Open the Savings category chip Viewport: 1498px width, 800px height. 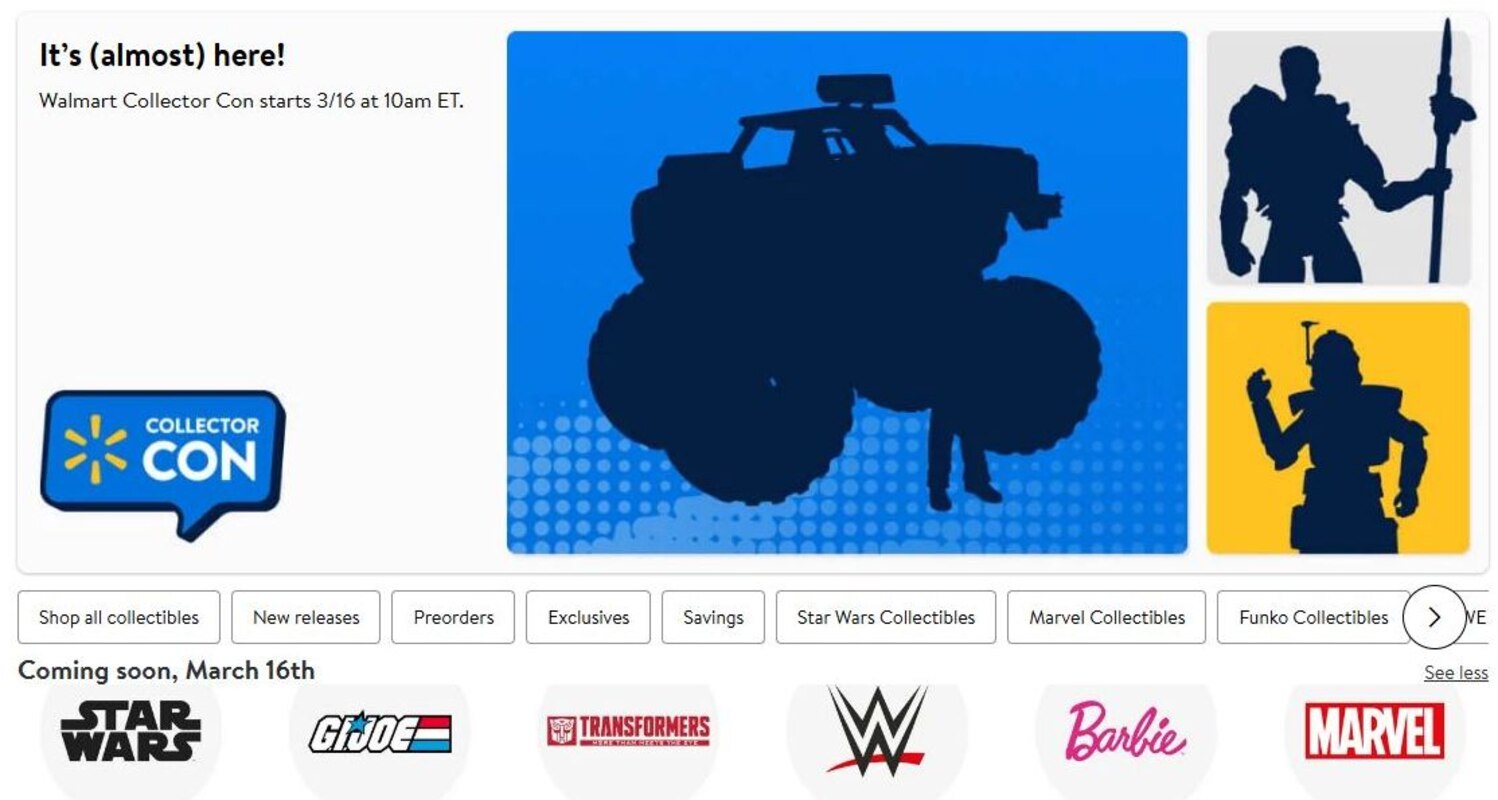pos(713,617)
